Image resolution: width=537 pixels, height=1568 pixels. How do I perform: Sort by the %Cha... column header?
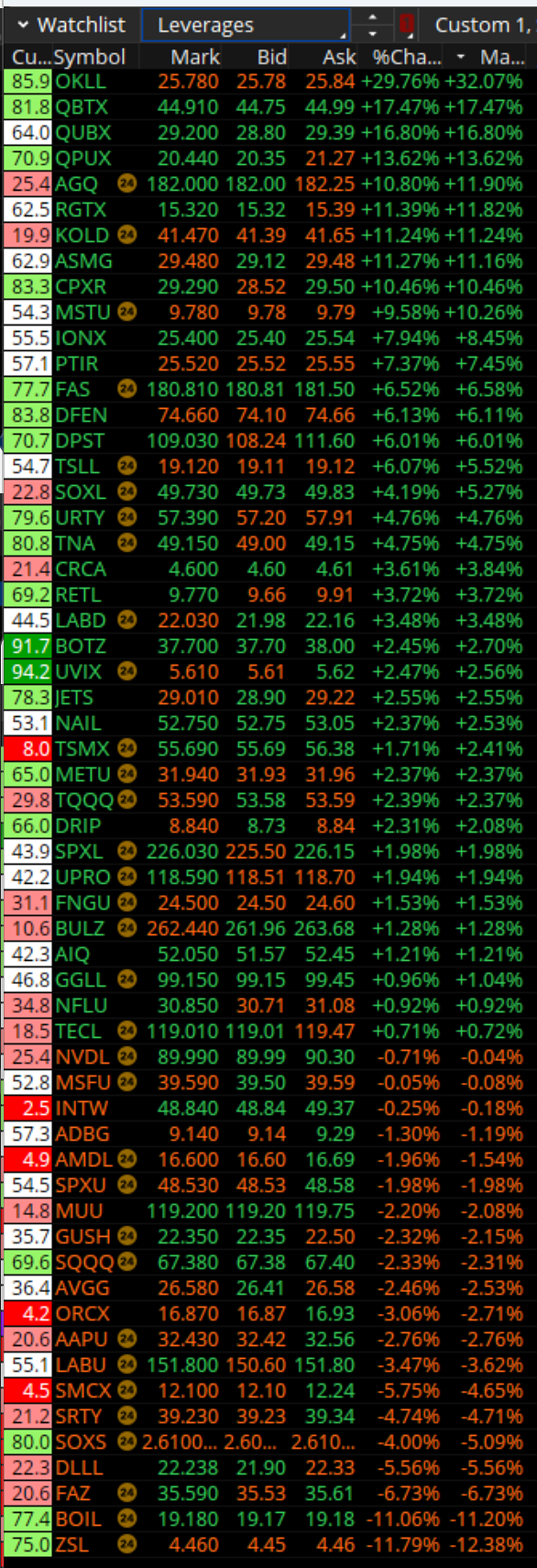tap(407, 57)
